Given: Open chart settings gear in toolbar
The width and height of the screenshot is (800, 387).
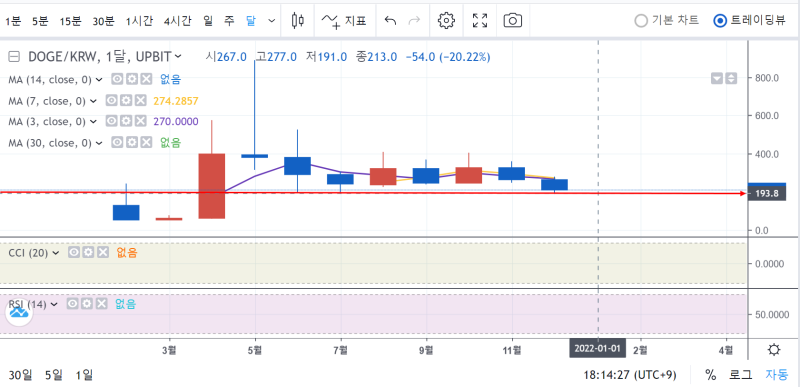Looking at the screenshot, I should pos(446,20).
